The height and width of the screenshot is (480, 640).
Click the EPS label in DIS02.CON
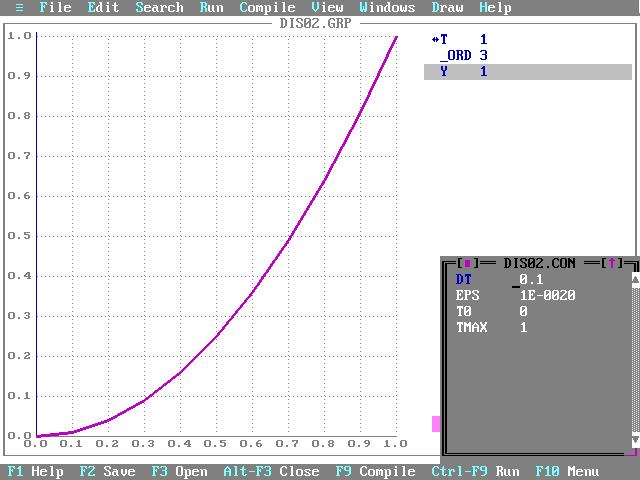click(x=468, y=296)
